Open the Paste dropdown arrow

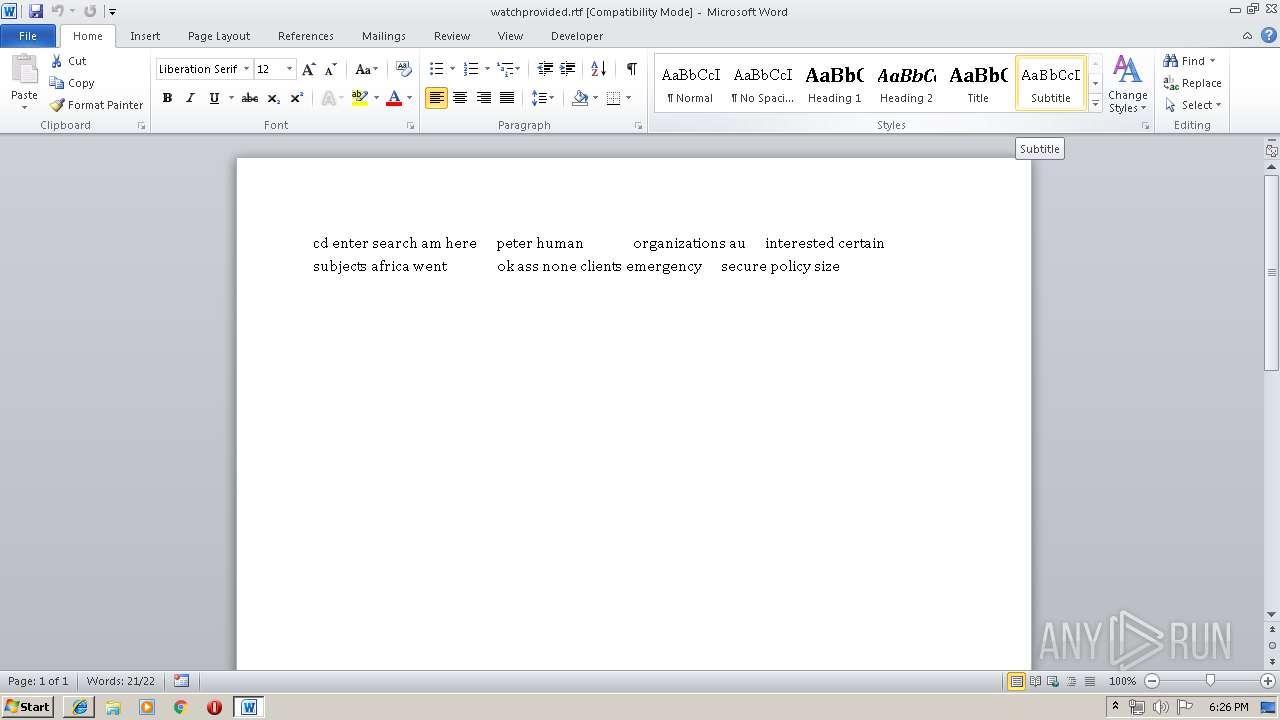24,107
